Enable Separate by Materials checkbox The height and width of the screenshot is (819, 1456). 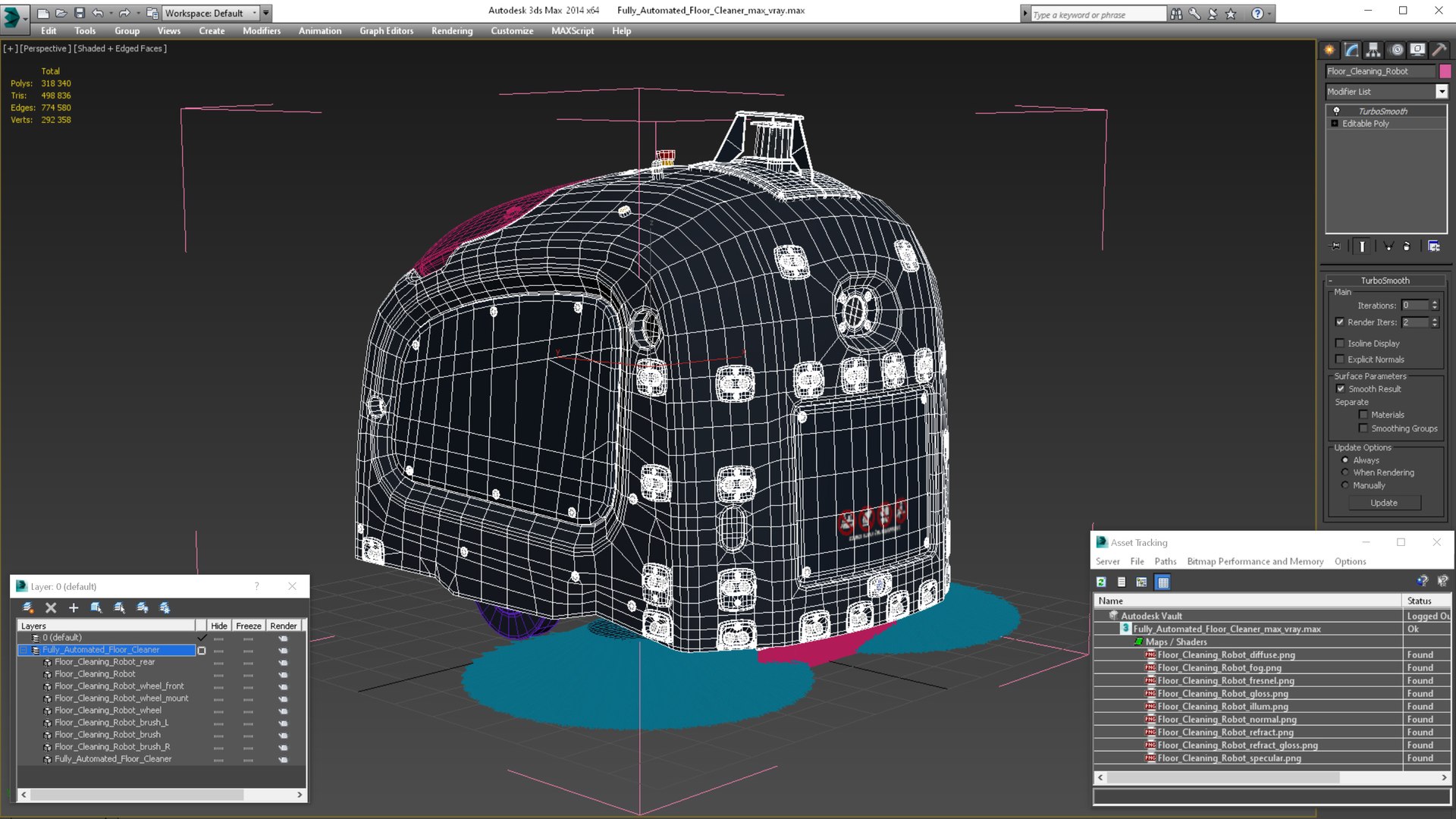tap(1363, 414)
